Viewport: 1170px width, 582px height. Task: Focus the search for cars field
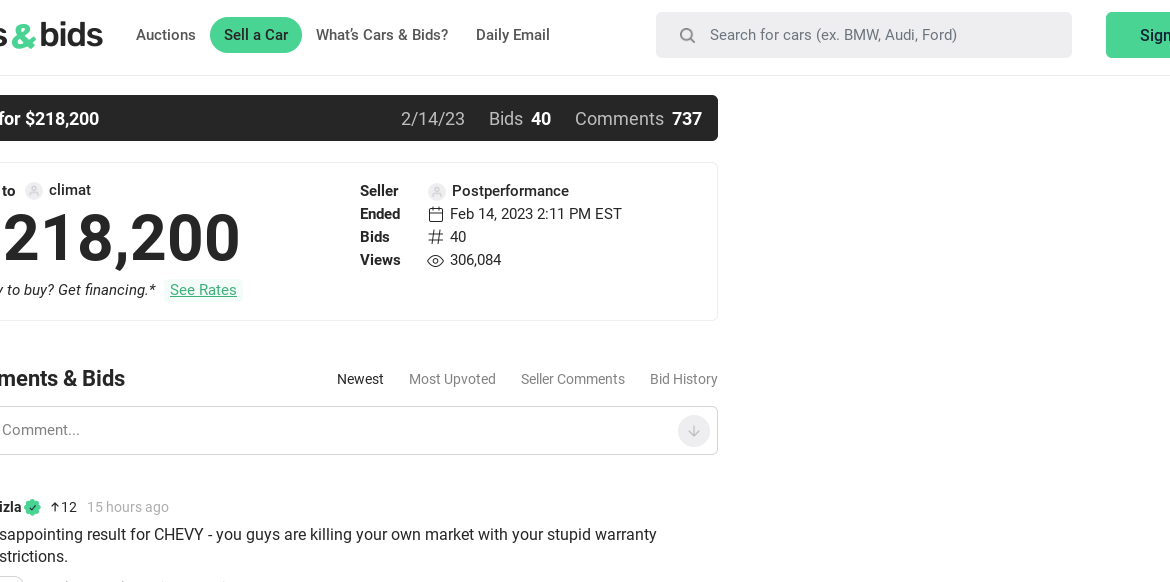tap(863, 35)
